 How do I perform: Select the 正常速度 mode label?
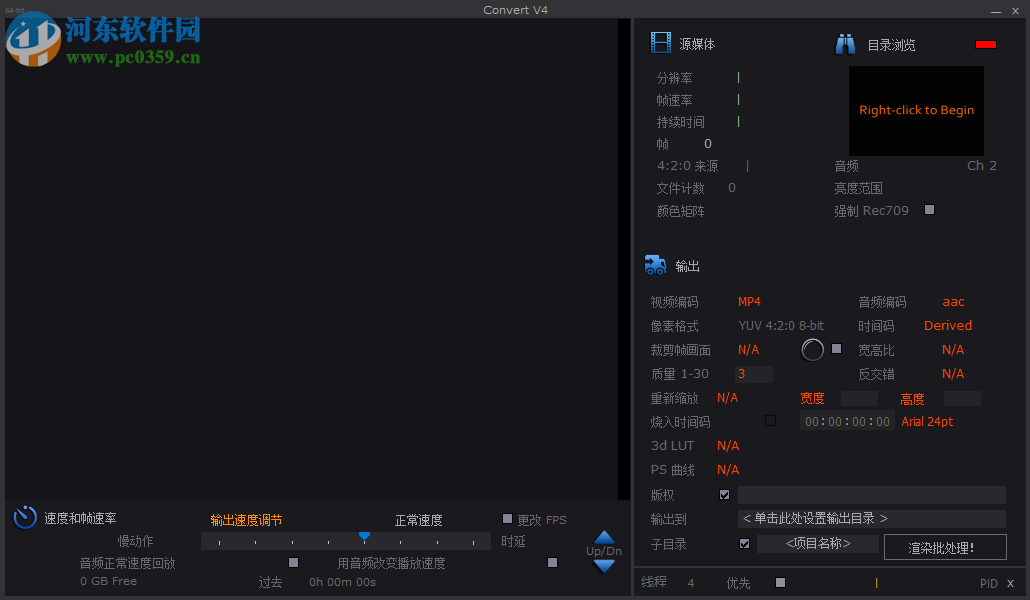coord(418,519)
